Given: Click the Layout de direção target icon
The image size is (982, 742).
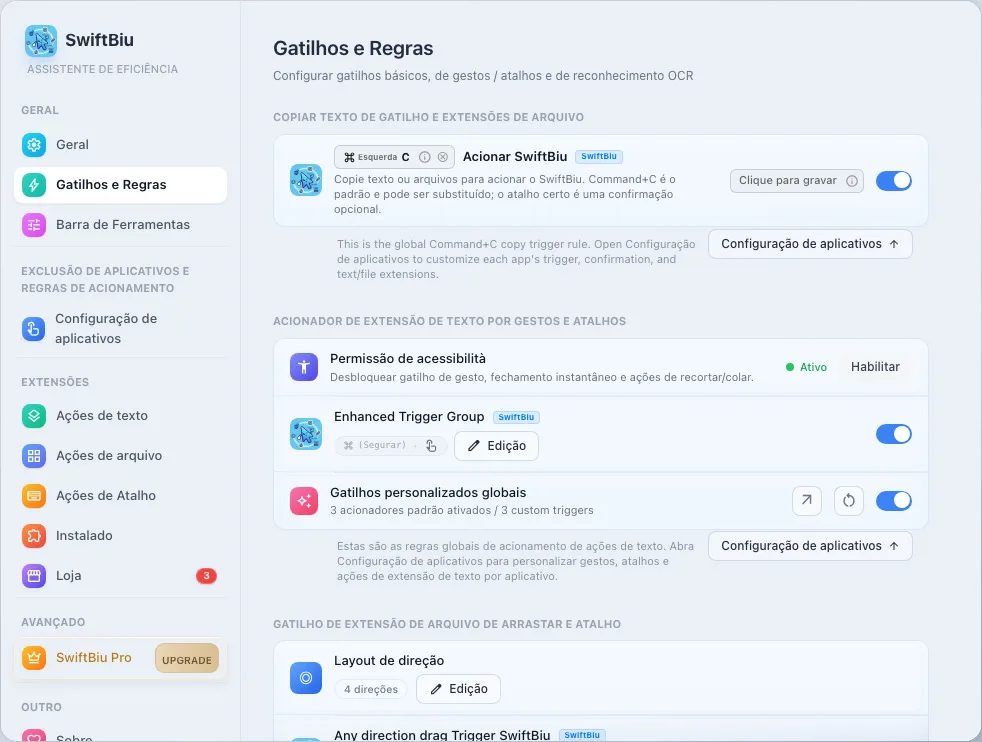Looking at the screenshot, I should point(306,678).
